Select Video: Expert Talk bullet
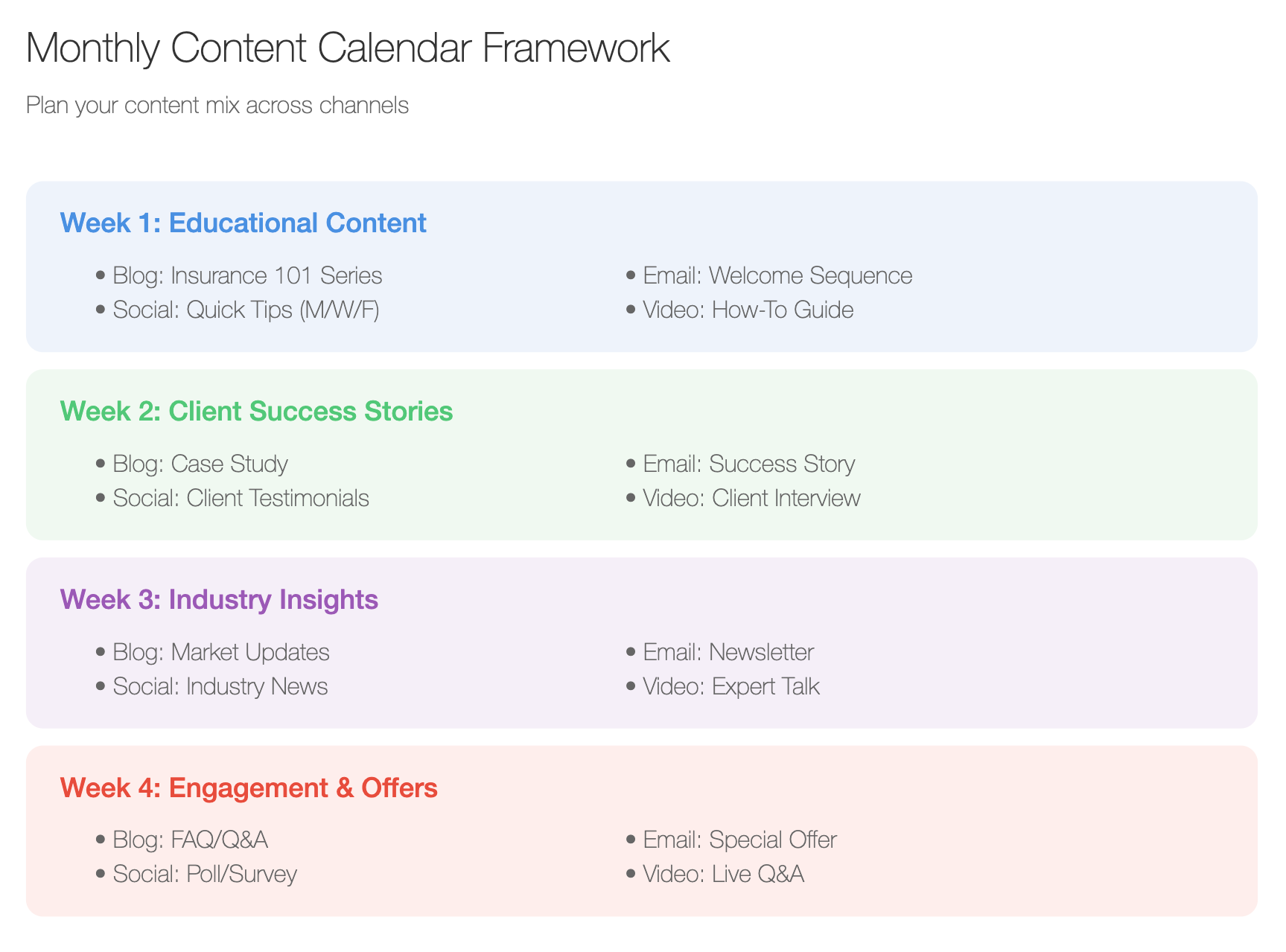 (x=731, y=686)
